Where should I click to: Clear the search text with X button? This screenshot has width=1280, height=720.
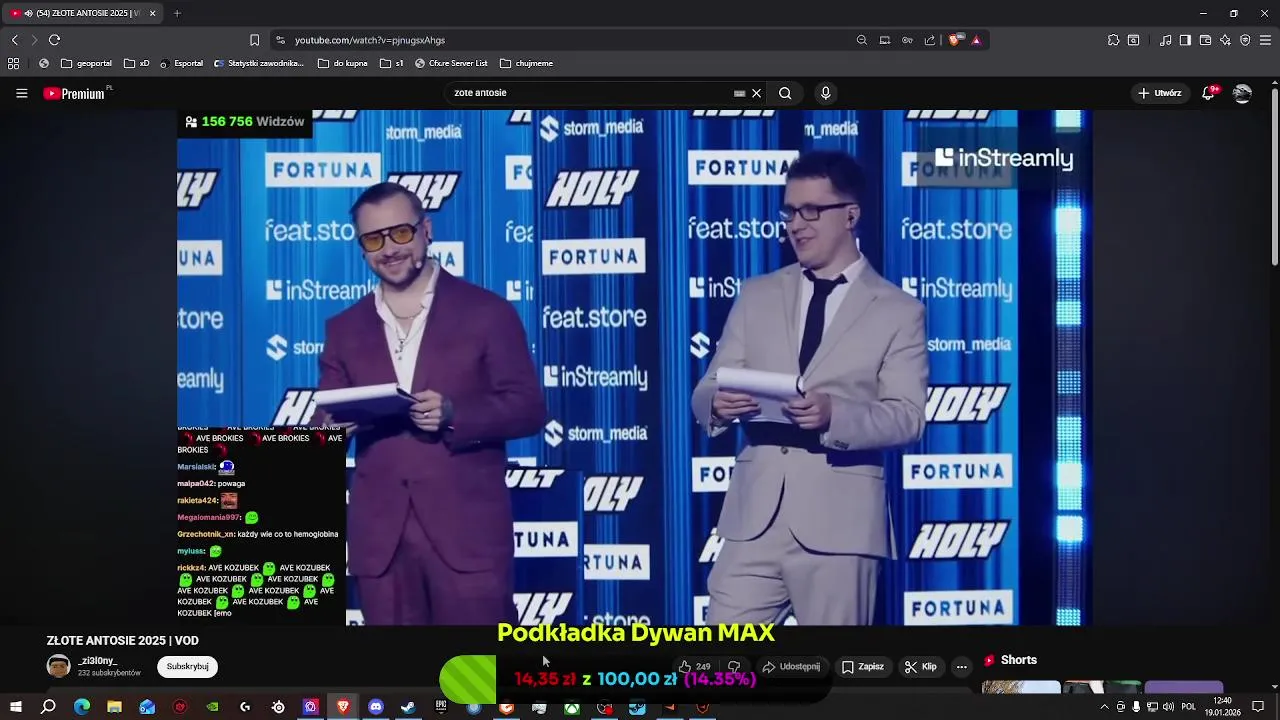756,93
